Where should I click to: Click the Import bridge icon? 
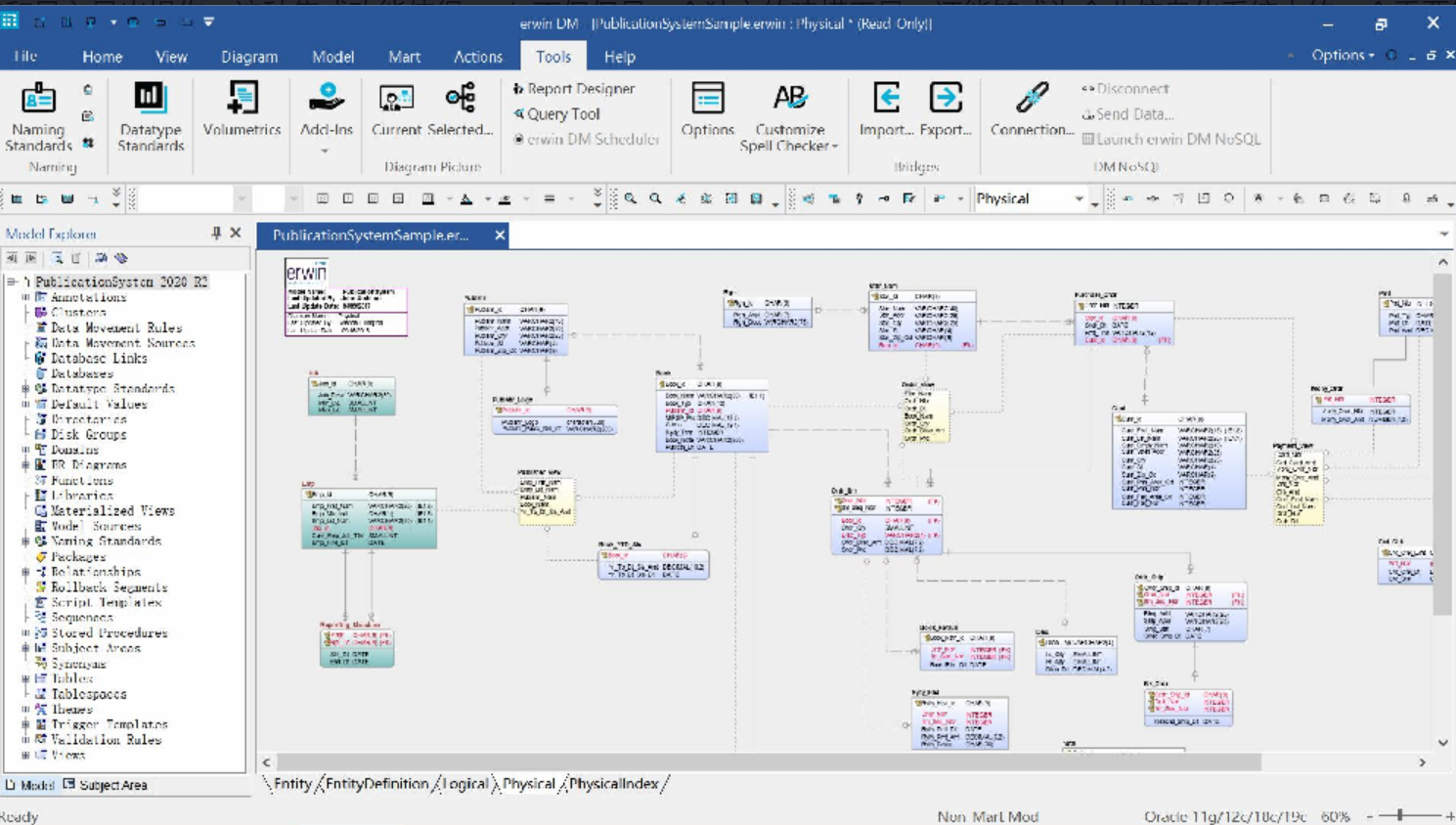886,109
